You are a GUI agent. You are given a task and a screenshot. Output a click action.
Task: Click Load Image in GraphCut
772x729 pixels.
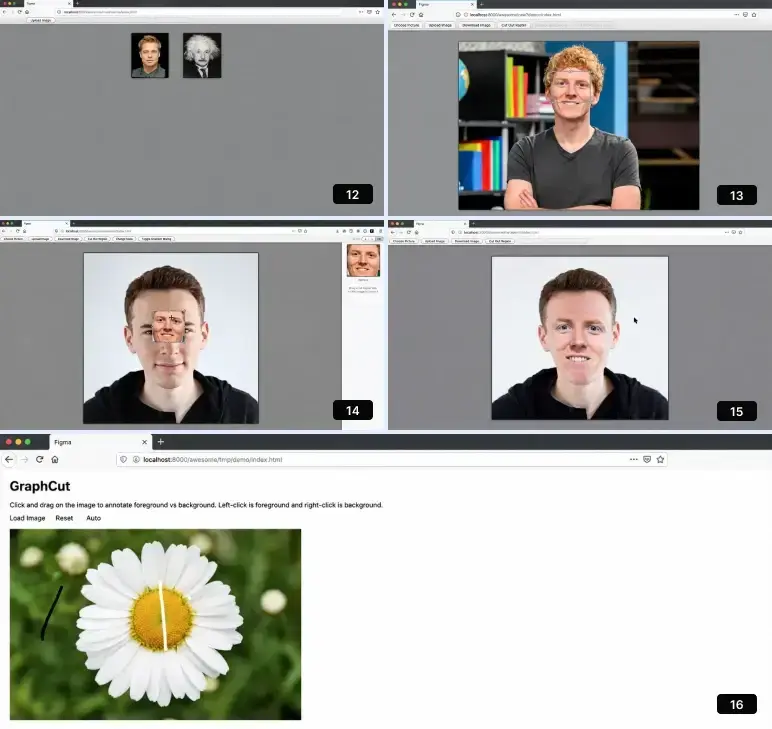click(x=28, y=518)
